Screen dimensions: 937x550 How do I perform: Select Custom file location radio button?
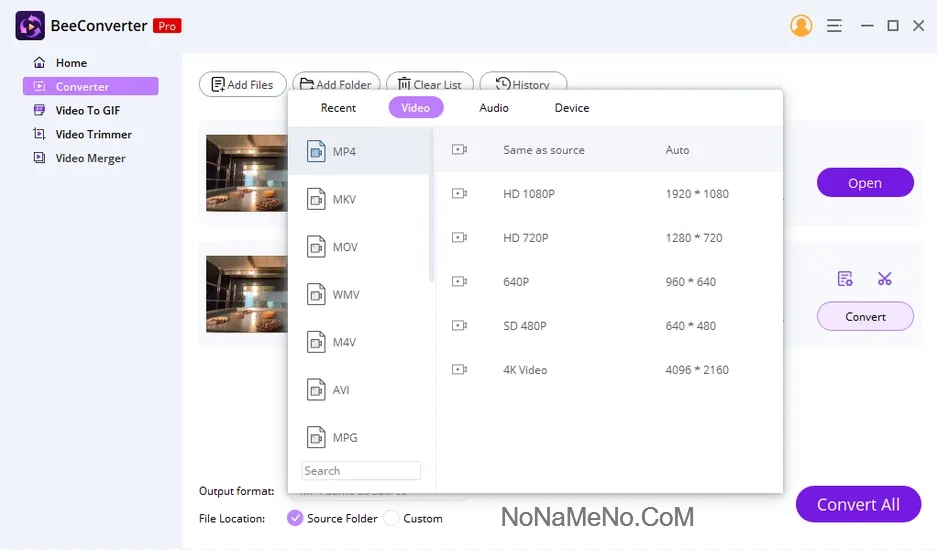click(x=392, y=518)
